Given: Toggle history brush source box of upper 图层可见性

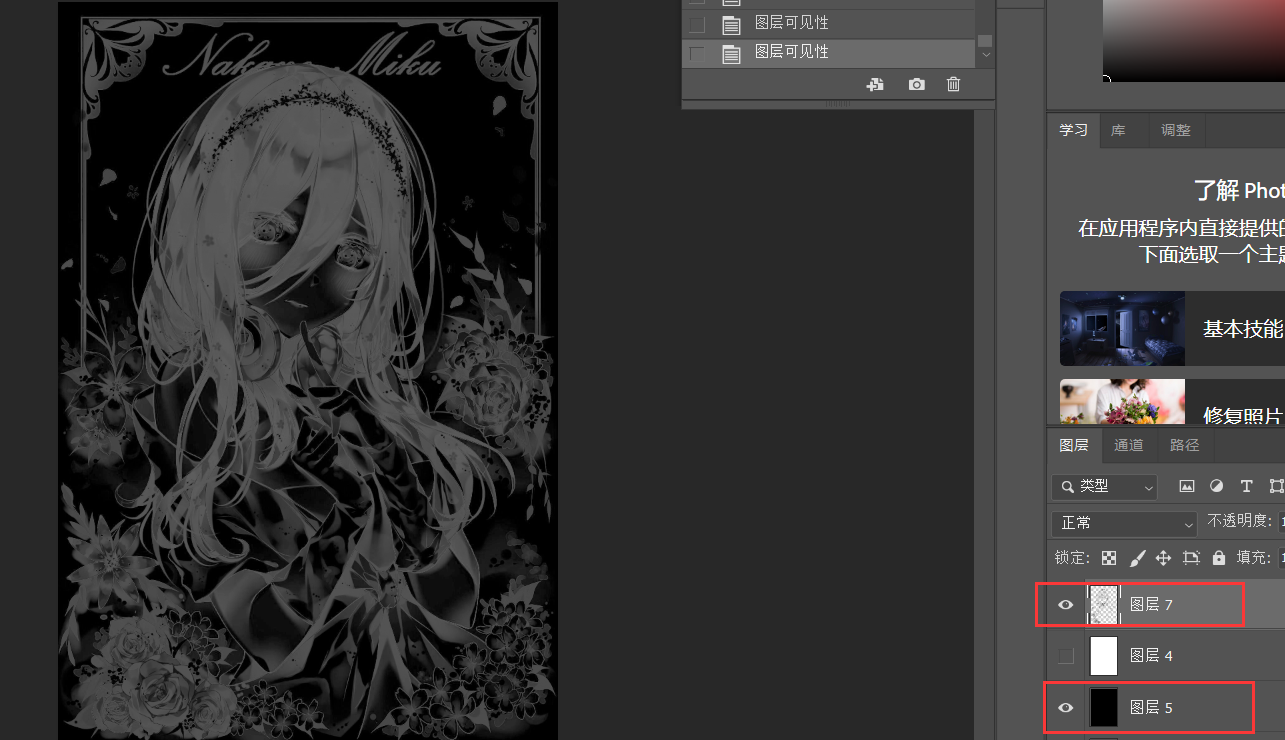Looking at the screenshot, I should click(697, 24).
